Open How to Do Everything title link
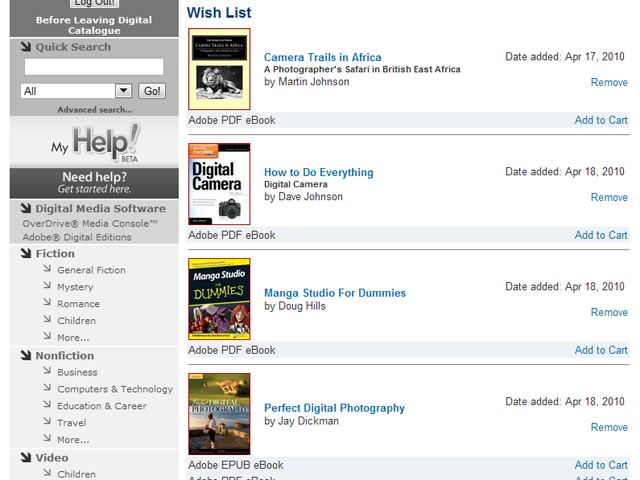Screen dimensions: 640x480 click(x=318, y=172)
